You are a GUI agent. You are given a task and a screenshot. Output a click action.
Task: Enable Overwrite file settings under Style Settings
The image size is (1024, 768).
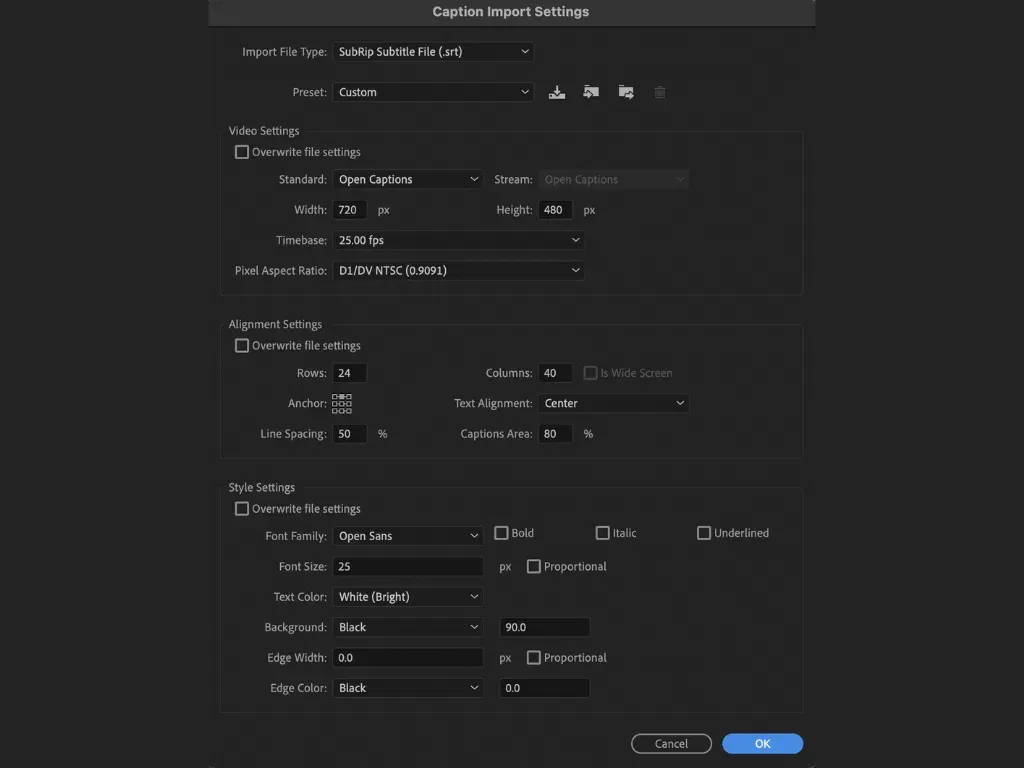pyautogui.click(x=242, y=509)
